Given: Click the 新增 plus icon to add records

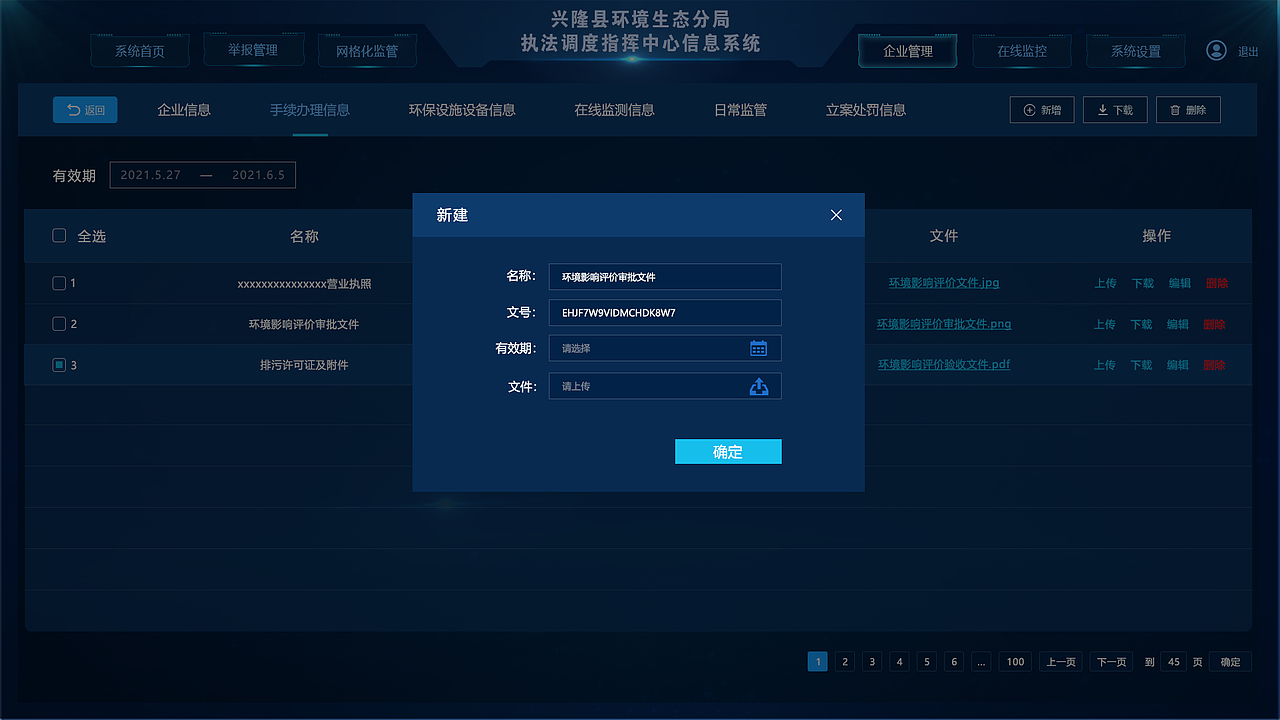Looking at the screenshot, I should coord(1029,109).
